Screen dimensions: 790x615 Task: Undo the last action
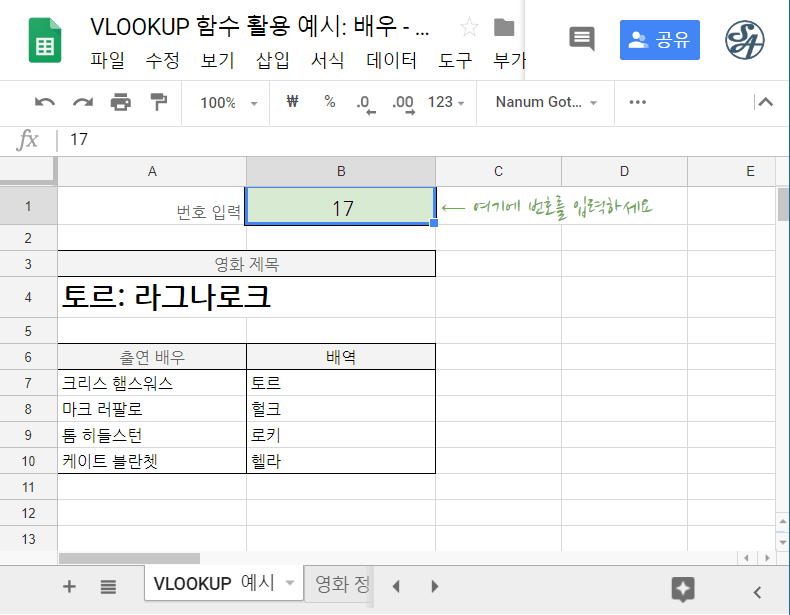tap(45, 102)
